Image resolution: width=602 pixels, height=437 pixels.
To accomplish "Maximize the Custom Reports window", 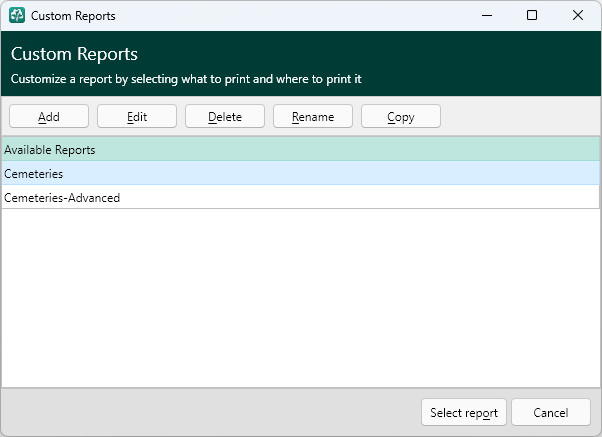I will (532, 15).
